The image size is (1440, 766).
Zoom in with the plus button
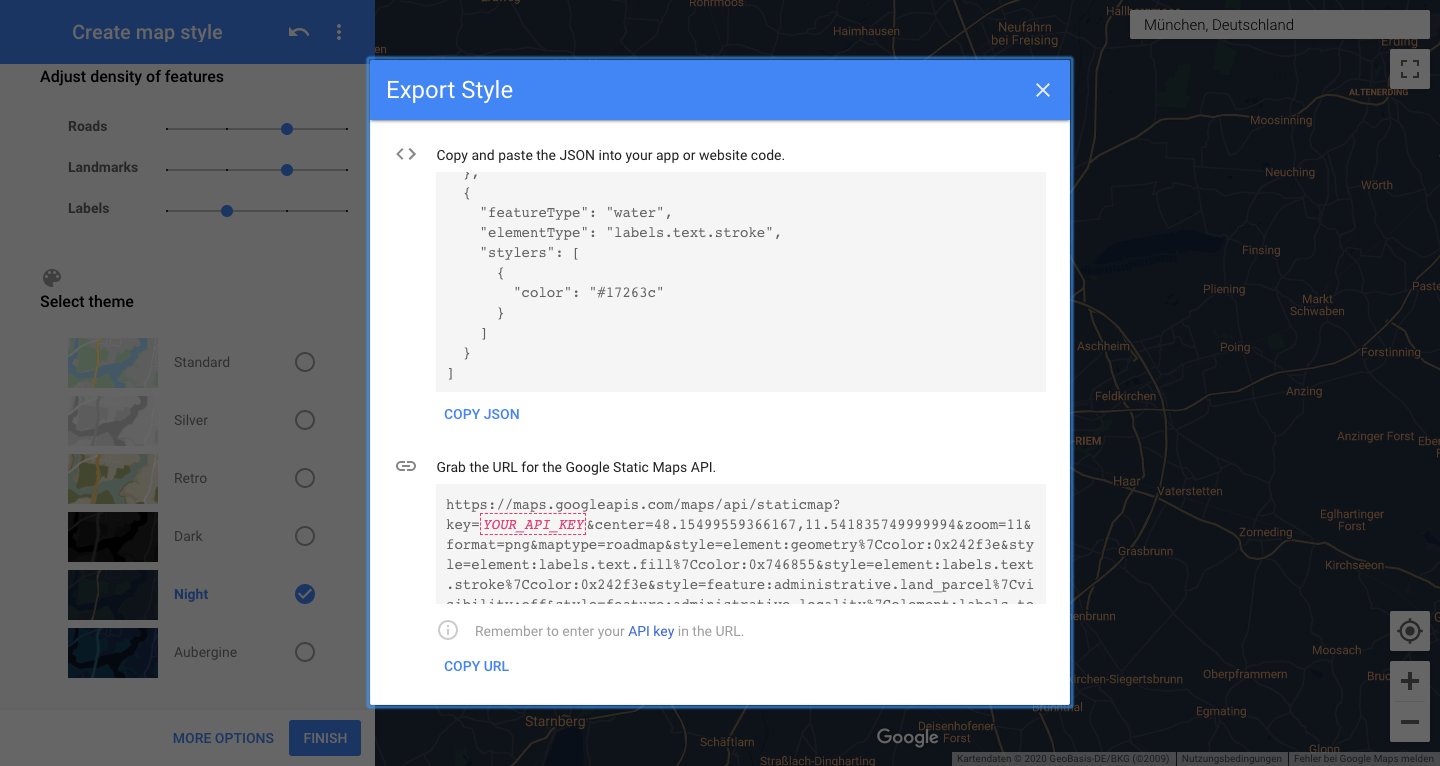click(1409, 682)
